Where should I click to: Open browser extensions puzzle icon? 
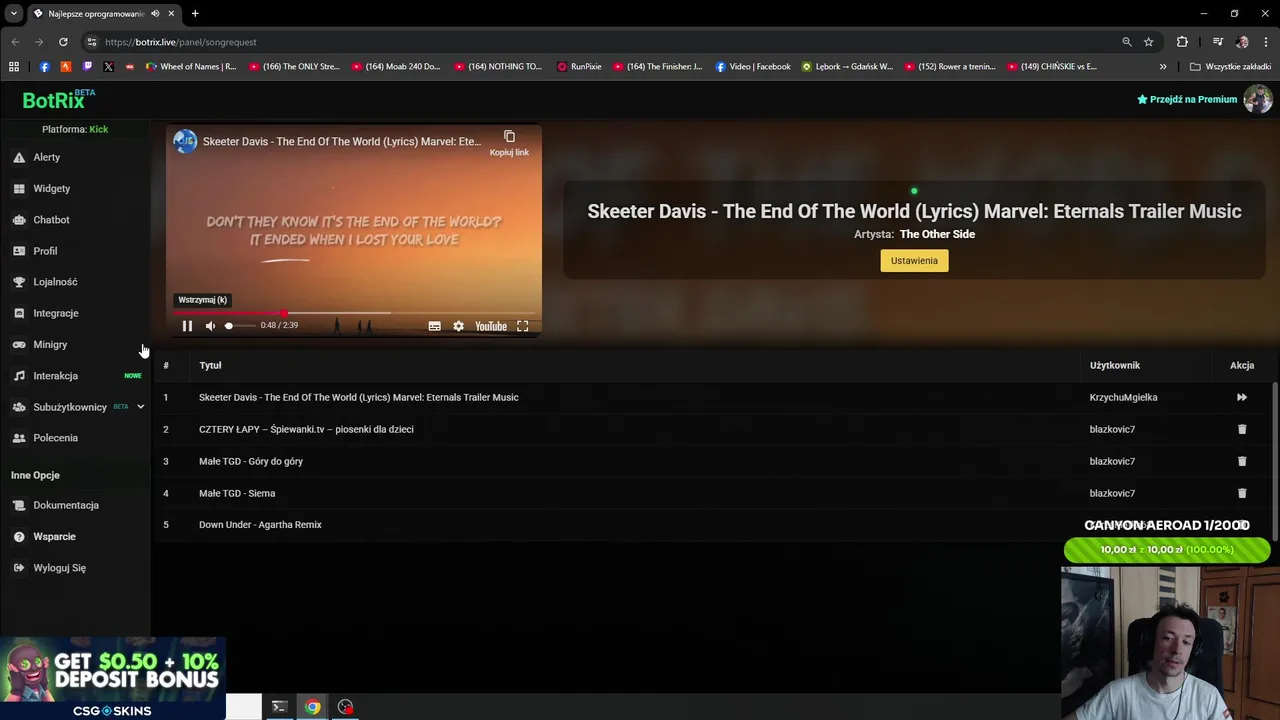click(1182, 42)
